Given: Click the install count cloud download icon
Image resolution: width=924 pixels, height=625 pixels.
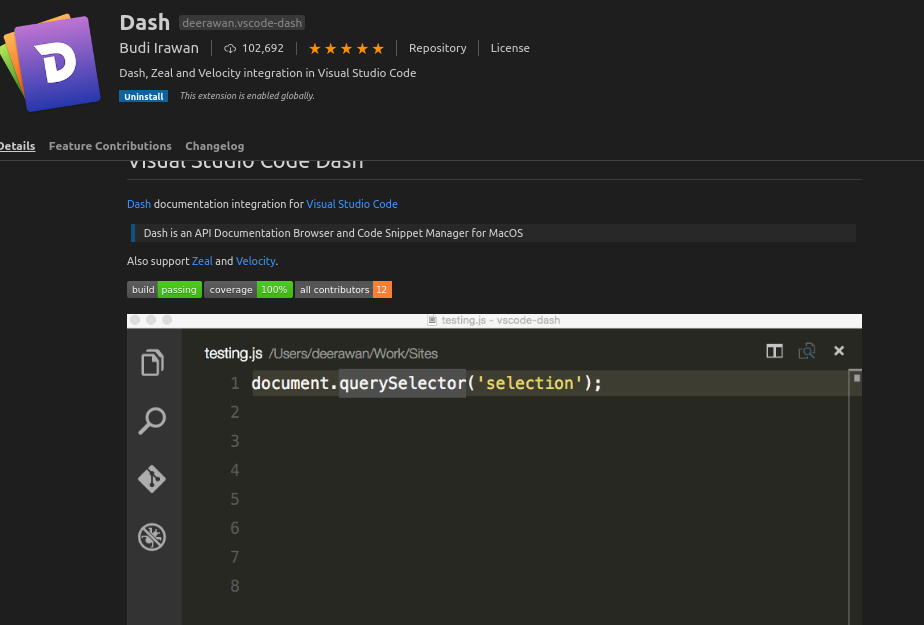Looking at the screenshot, I should 230,48.
